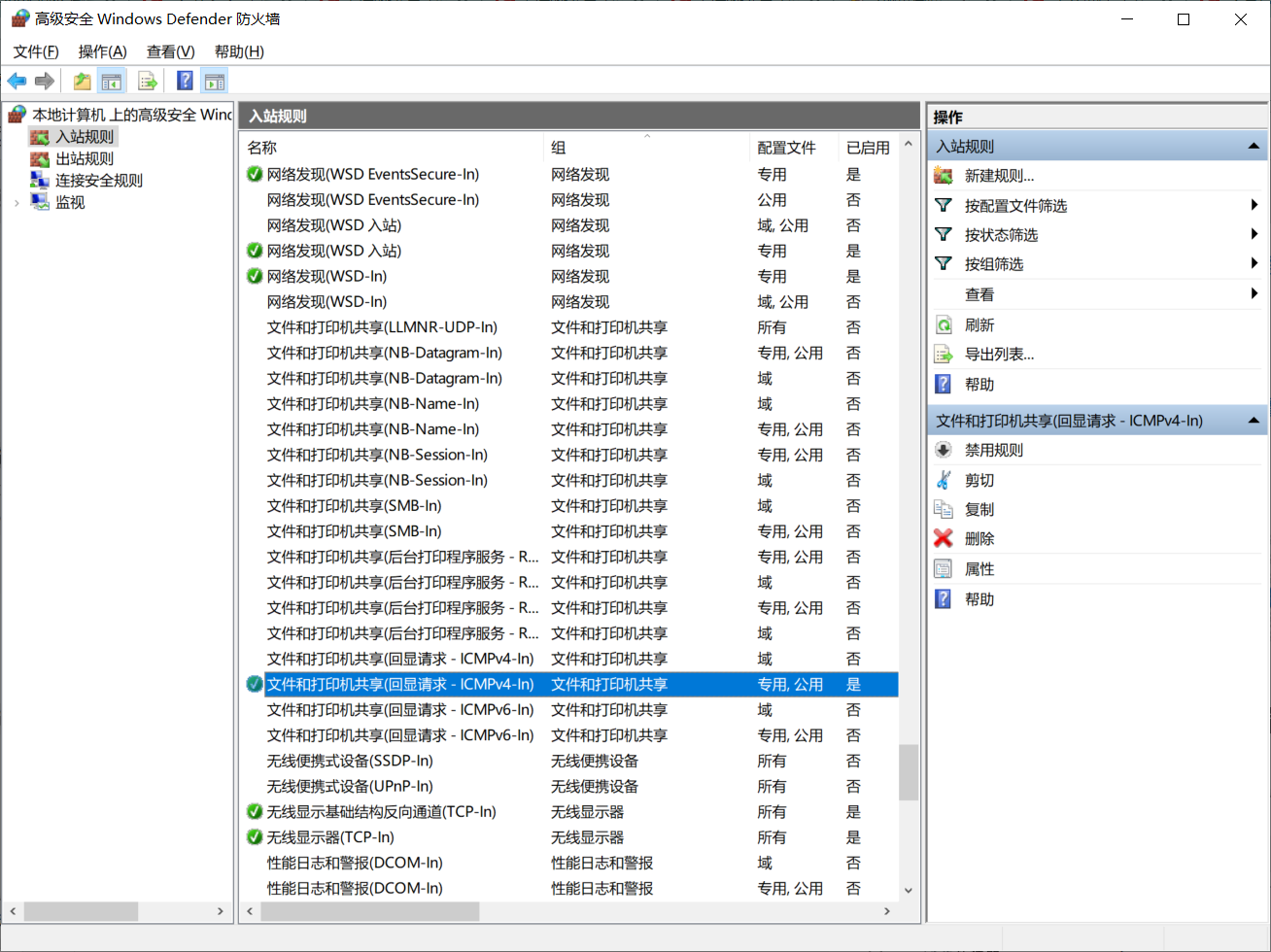
Task: Open the 帮助(H) menu
Action: click(239, 51)
